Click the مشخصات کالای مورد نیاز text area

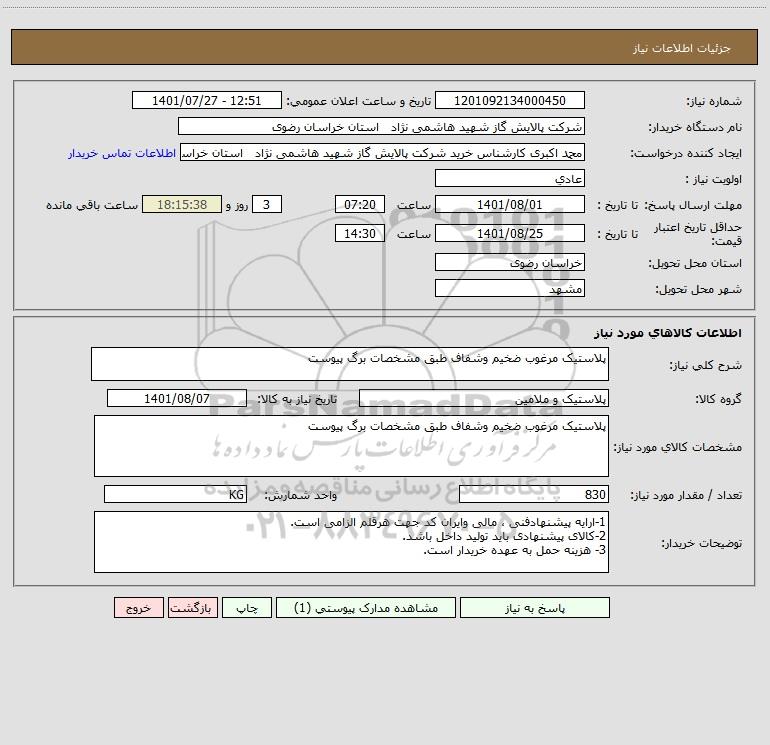pyautogui.click(x=351, y=446)
